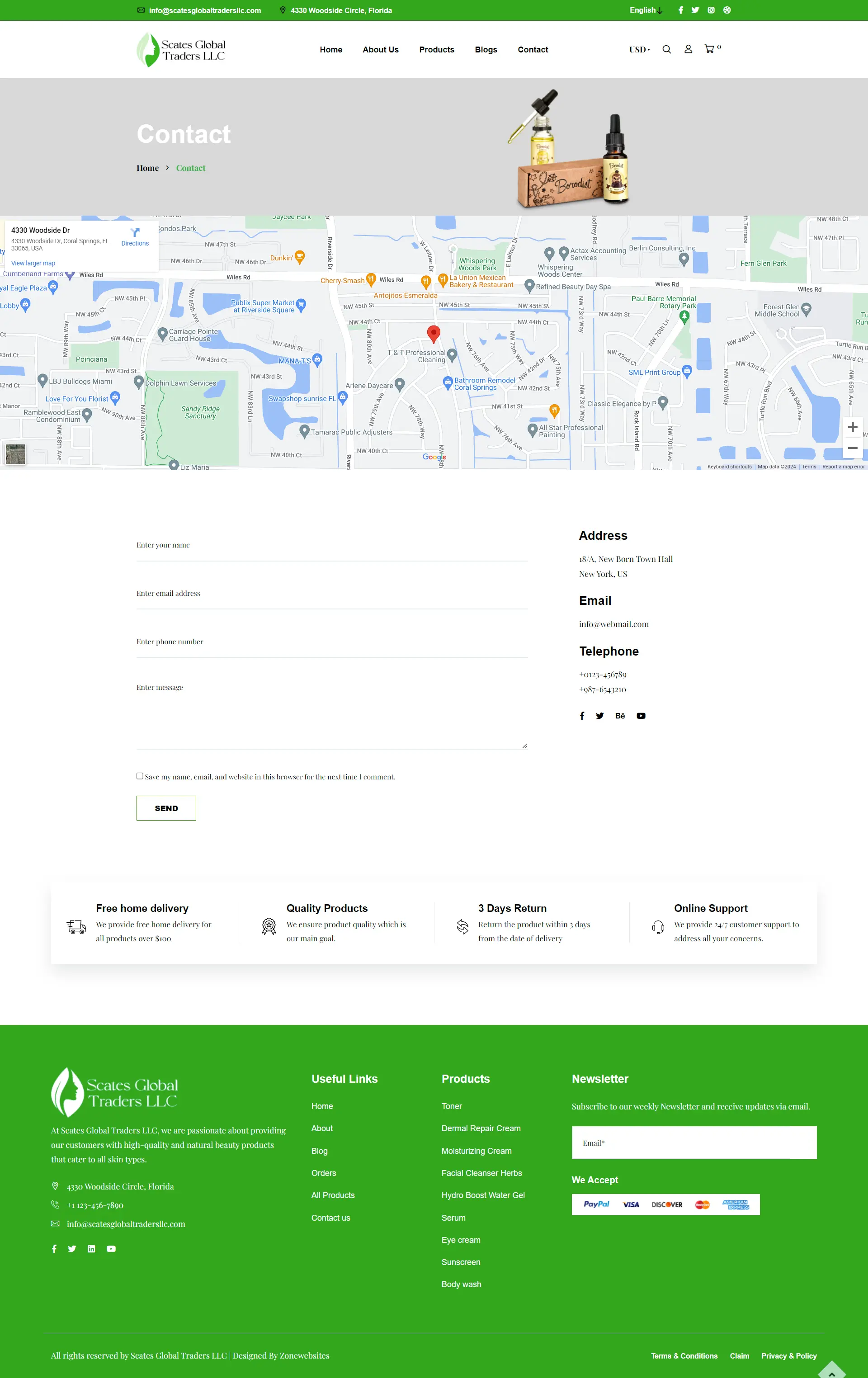The width and height of the screenshot is (868, 1378).
Task: Open the English language dropdown
Action: coord(646,10)
